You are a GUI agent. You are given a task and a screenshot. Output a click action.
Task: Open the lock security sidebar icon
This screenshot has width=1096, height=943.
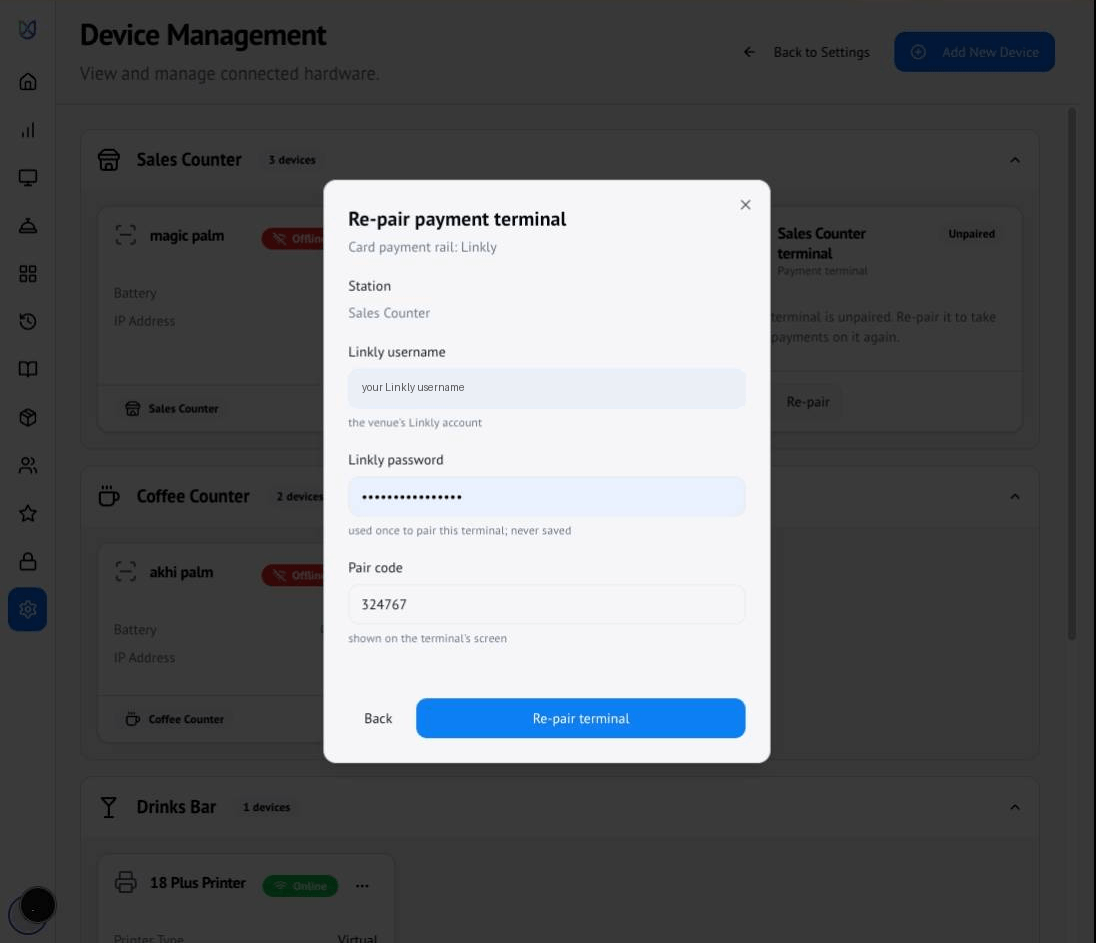pyautogui.click(x=27, y=561)
